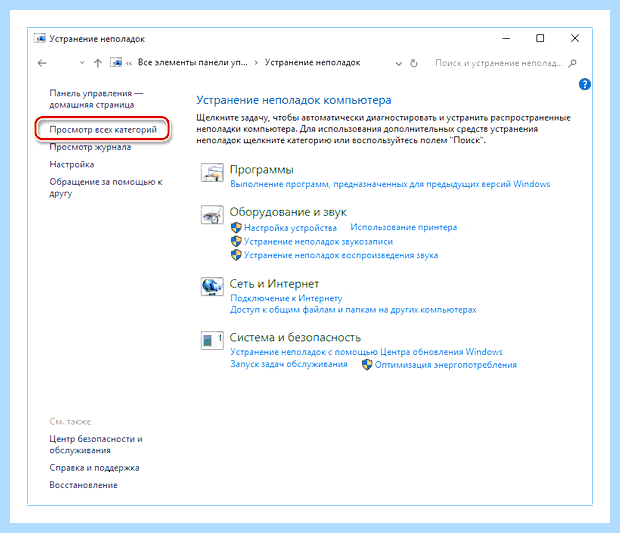
Task: Click the window title bar icon
Action: [x=40, y=39]
